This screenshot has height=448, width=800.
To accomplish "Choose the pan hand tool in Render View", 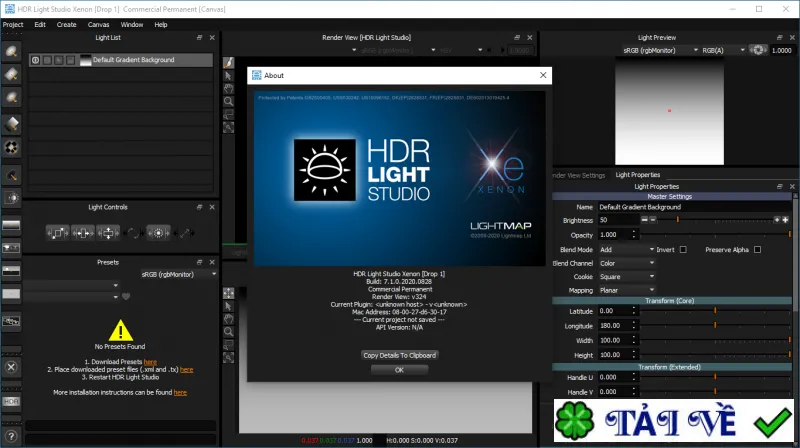I will 229,88.
